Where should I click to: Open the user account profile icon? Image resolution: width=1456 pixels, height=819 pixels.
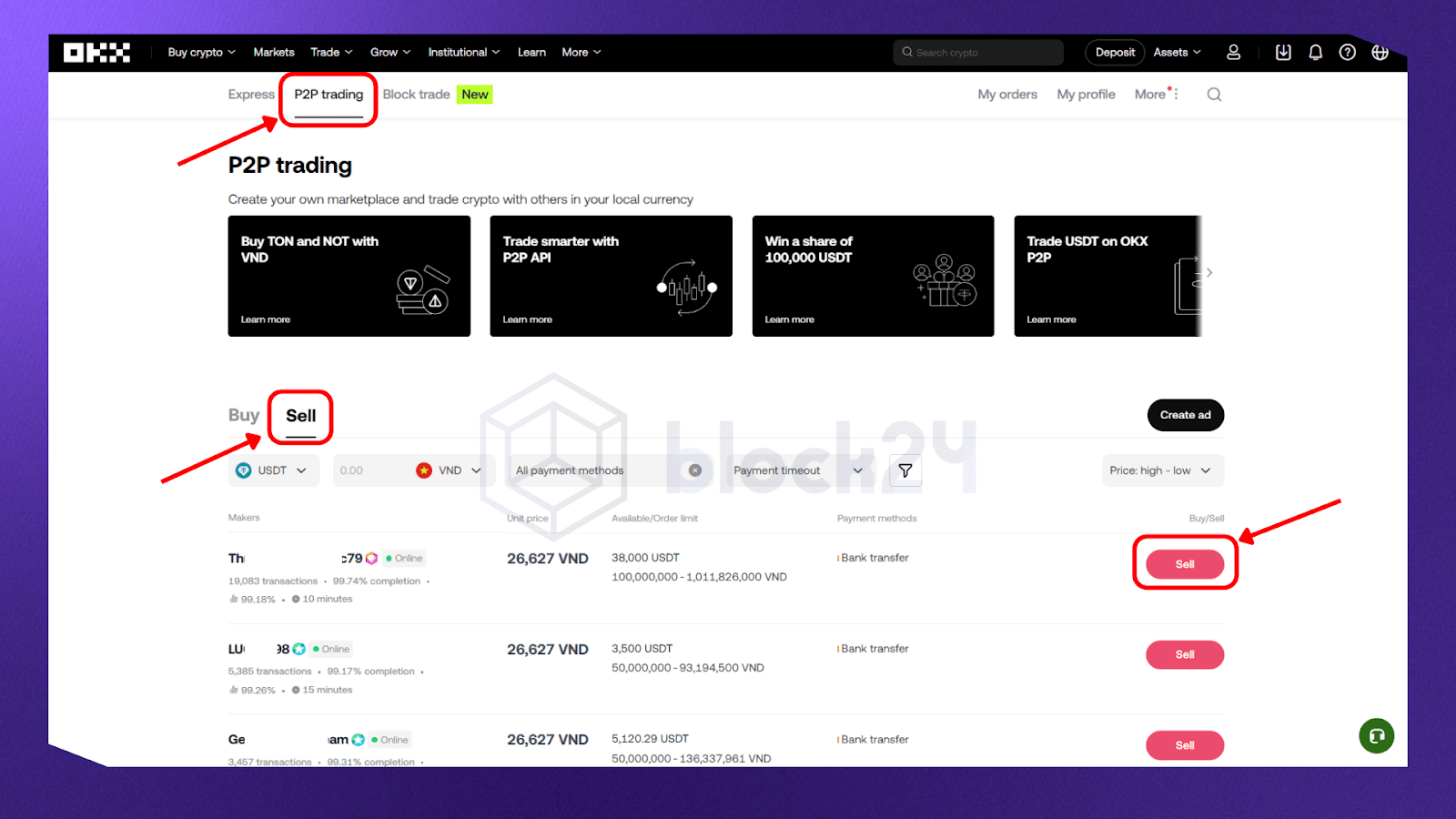tap(1233, 53)
